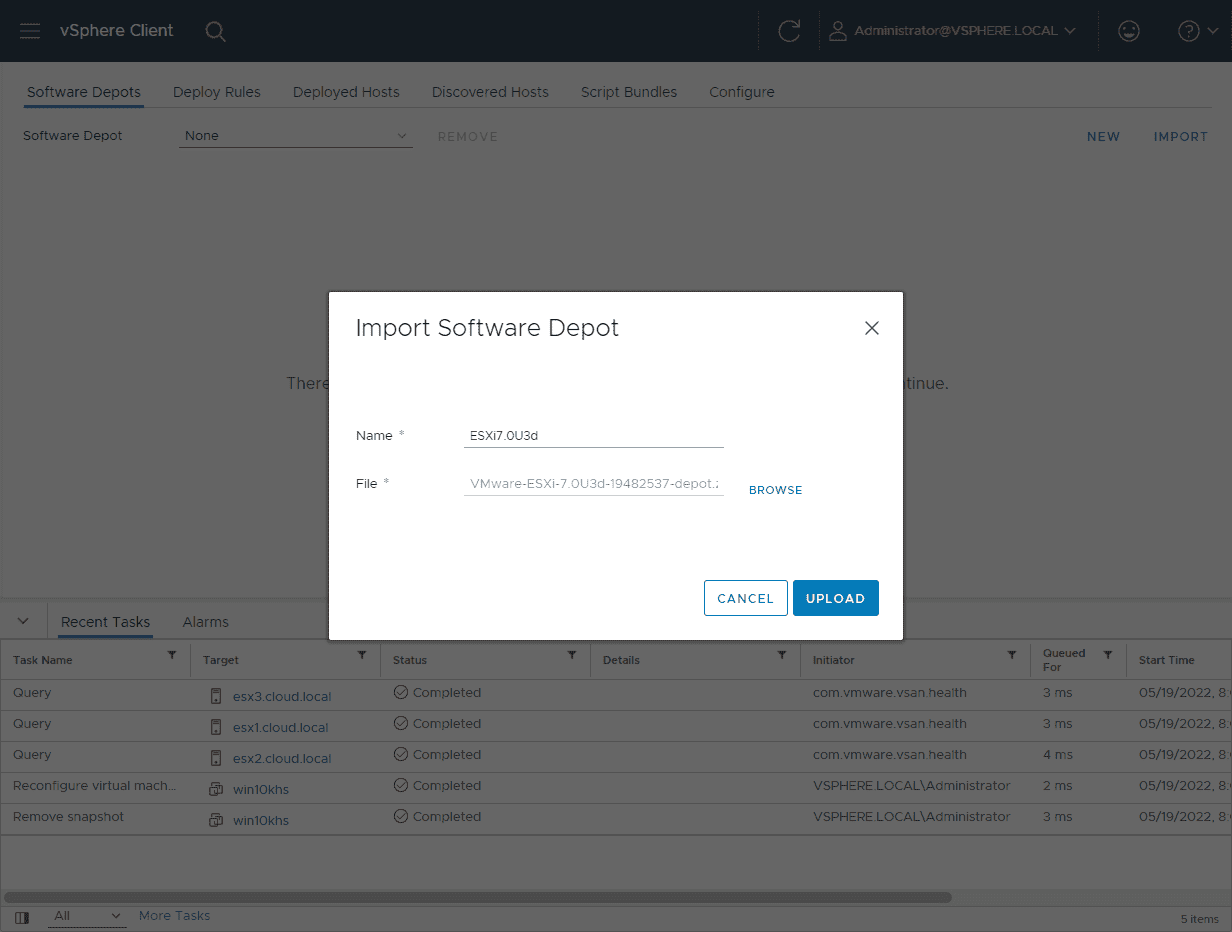Open the hamburger navigation menu
Image resolution: width=1232 pixels, height=932 pixels.
tap(30, 31)
